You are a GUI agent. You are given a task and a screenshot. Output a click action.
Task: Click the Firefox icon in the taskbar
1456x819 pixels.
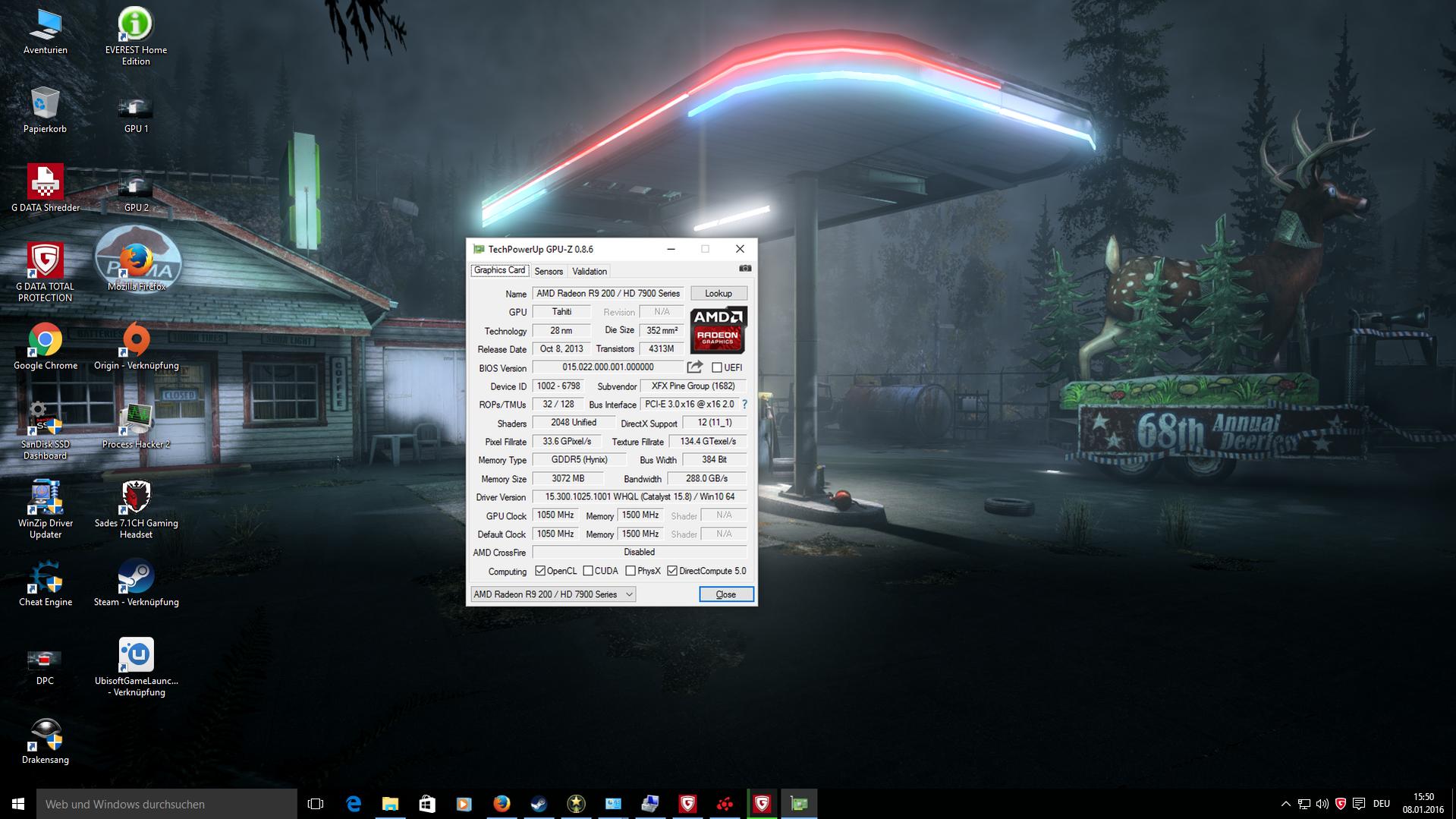pos(502,804)
